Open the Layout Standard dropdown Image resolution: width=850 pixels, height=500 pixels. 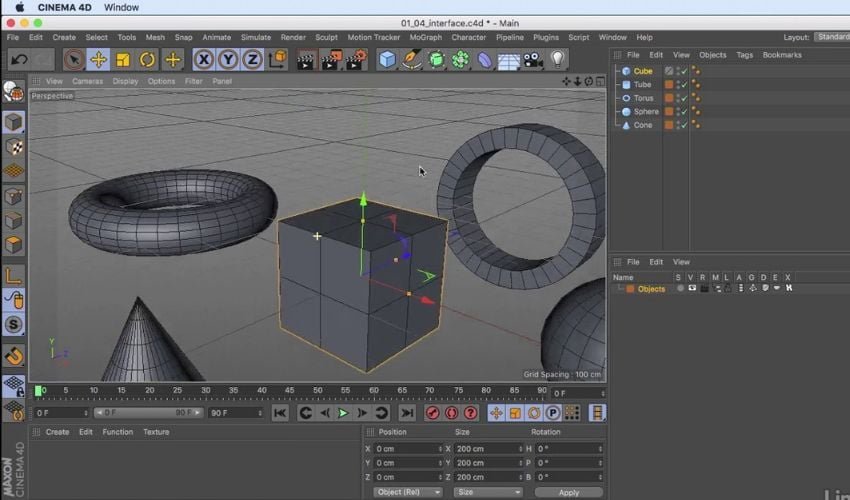pyautogui.click(x=832, y=37)
